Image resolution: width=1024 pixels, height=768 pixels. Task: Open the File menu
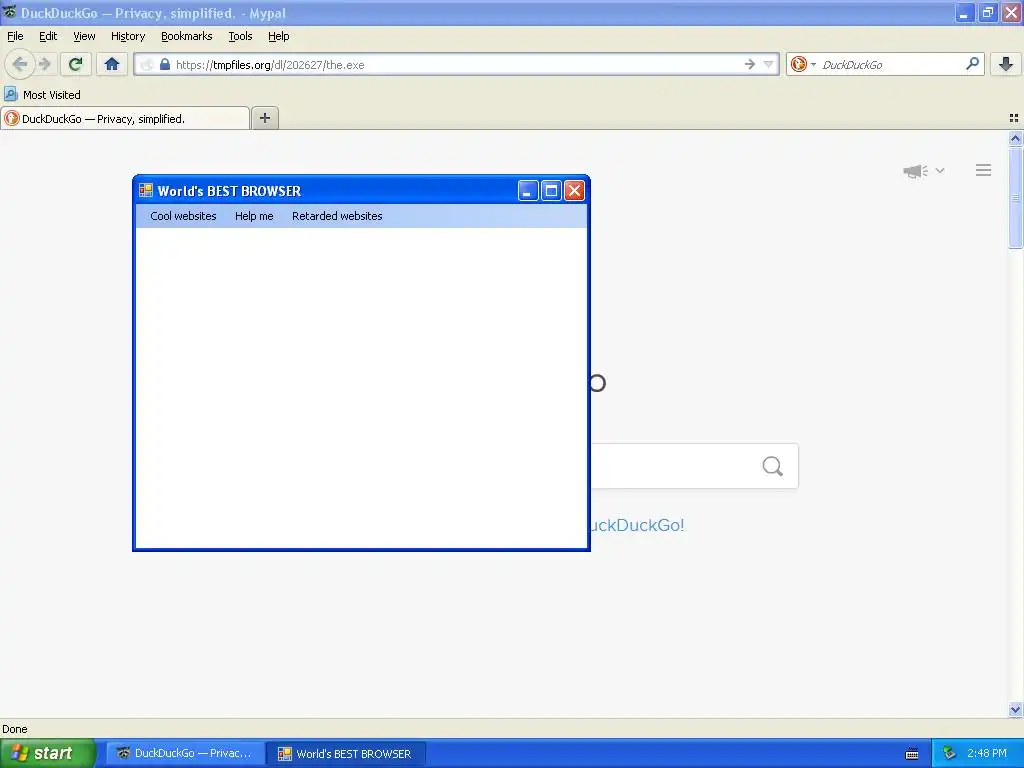[x=15, y=37]
